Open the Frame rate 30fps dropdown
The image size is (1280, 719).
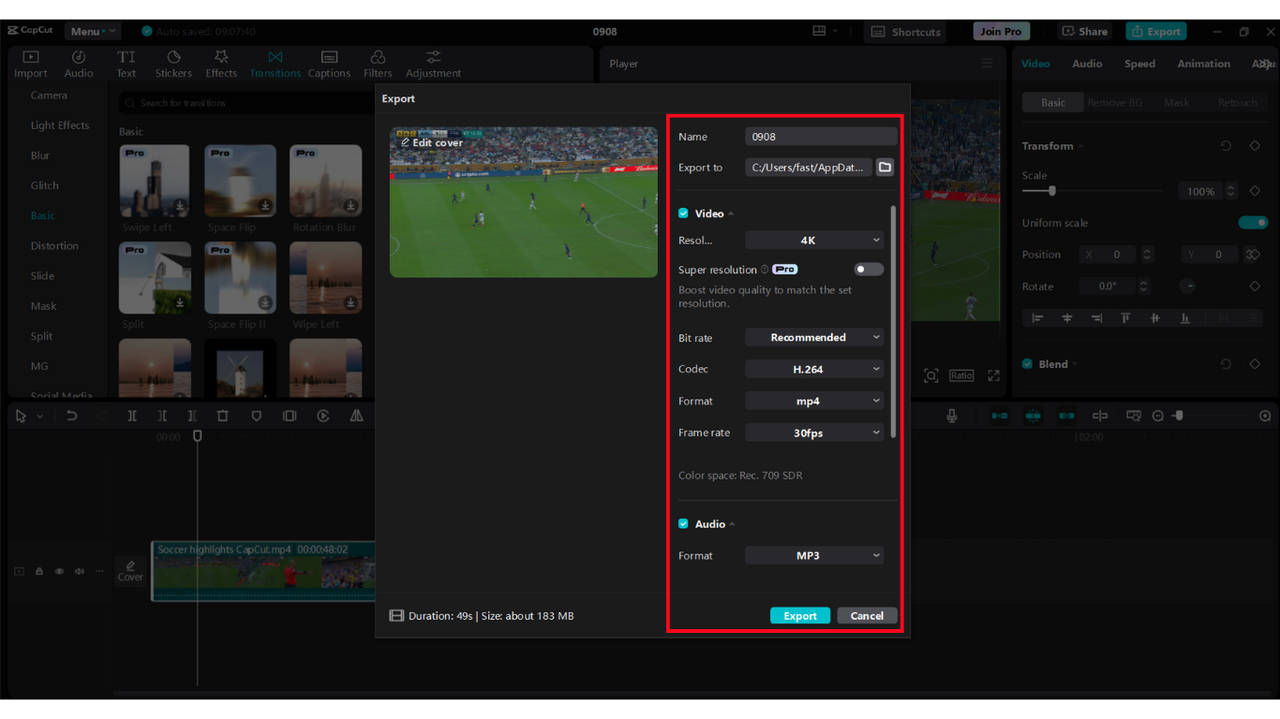coord(814,433)
